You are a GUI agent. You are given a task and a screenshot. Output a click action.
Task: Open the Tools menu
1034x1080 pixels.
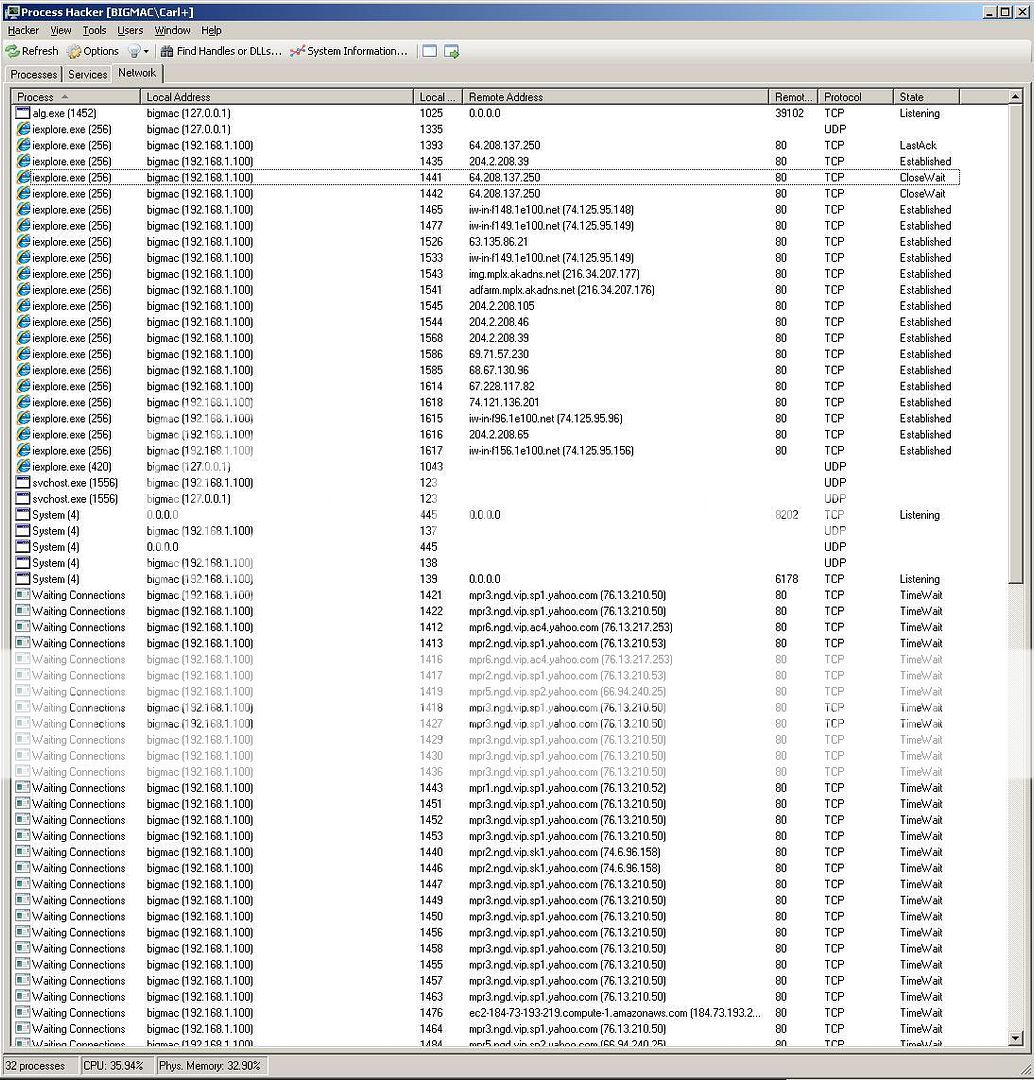pos(94,30)
